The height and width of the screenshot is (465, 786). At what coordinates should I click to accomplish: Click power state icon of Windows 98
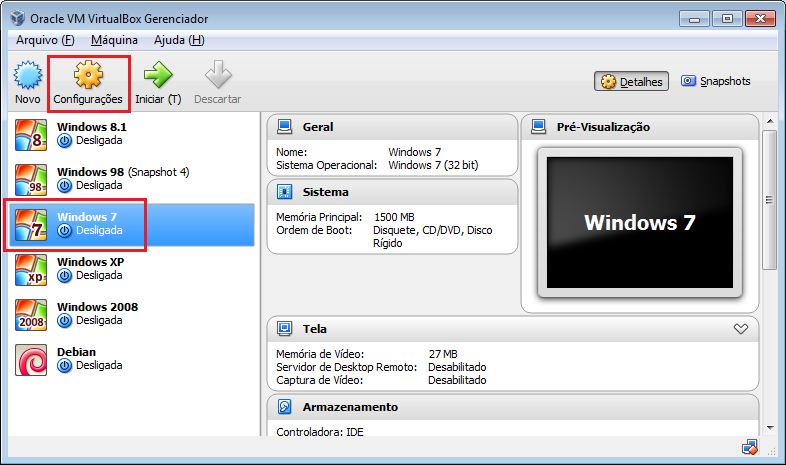(x=65, y=186)
